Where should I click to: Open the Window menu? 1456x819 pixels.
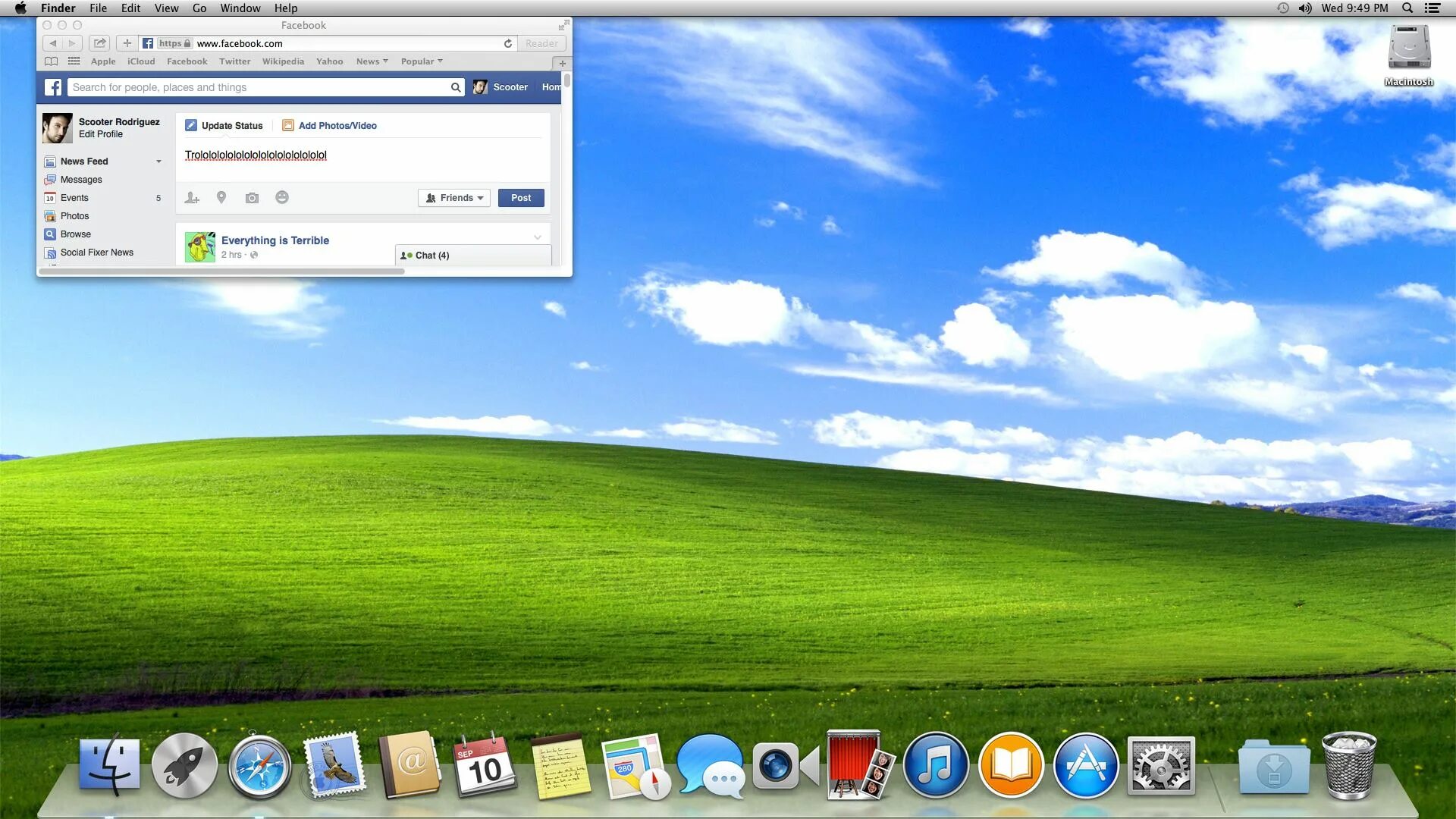[x=240, y=8]
